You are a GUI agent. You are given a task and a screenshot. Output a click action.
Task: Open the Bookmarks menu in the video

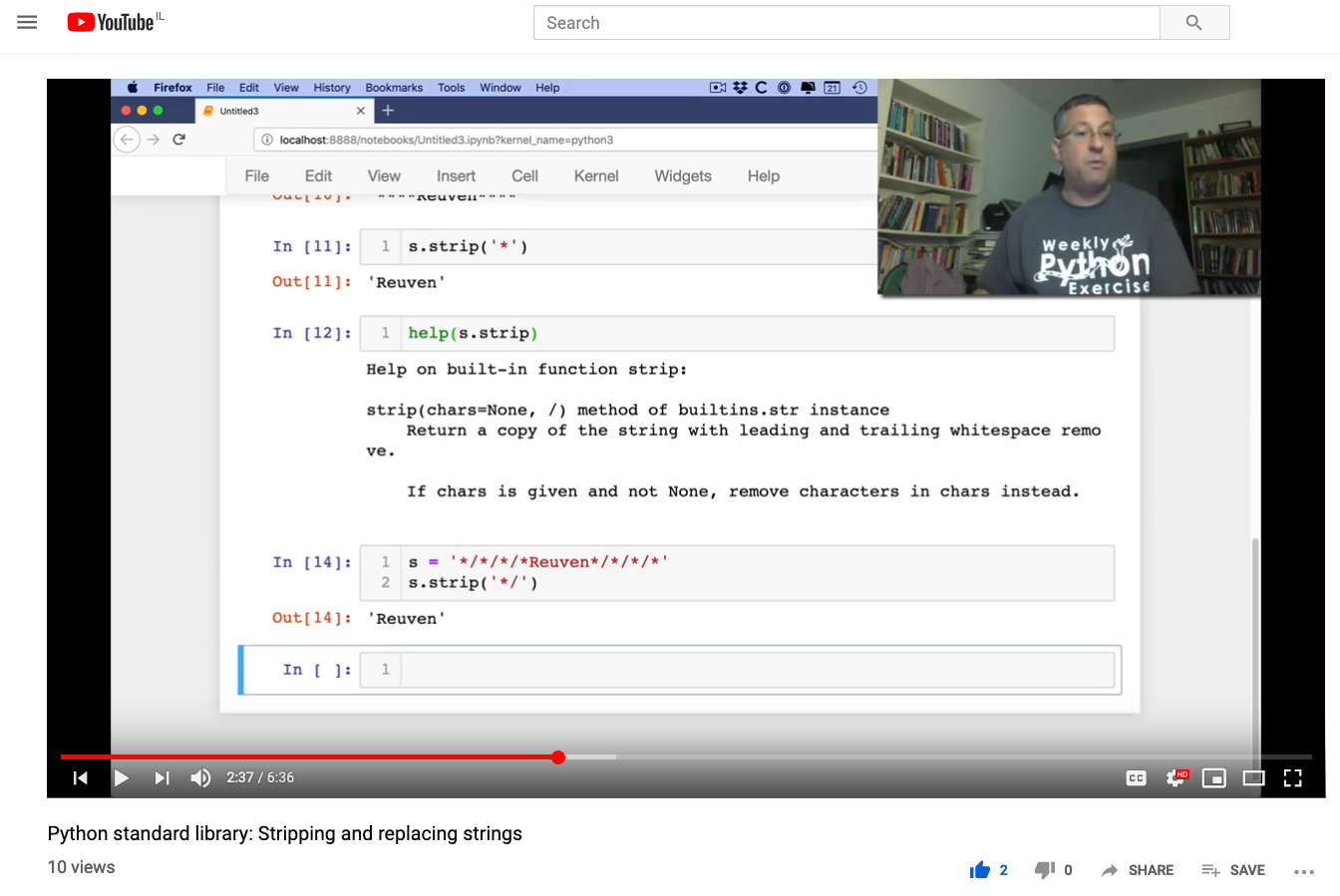tap(394, 88)
